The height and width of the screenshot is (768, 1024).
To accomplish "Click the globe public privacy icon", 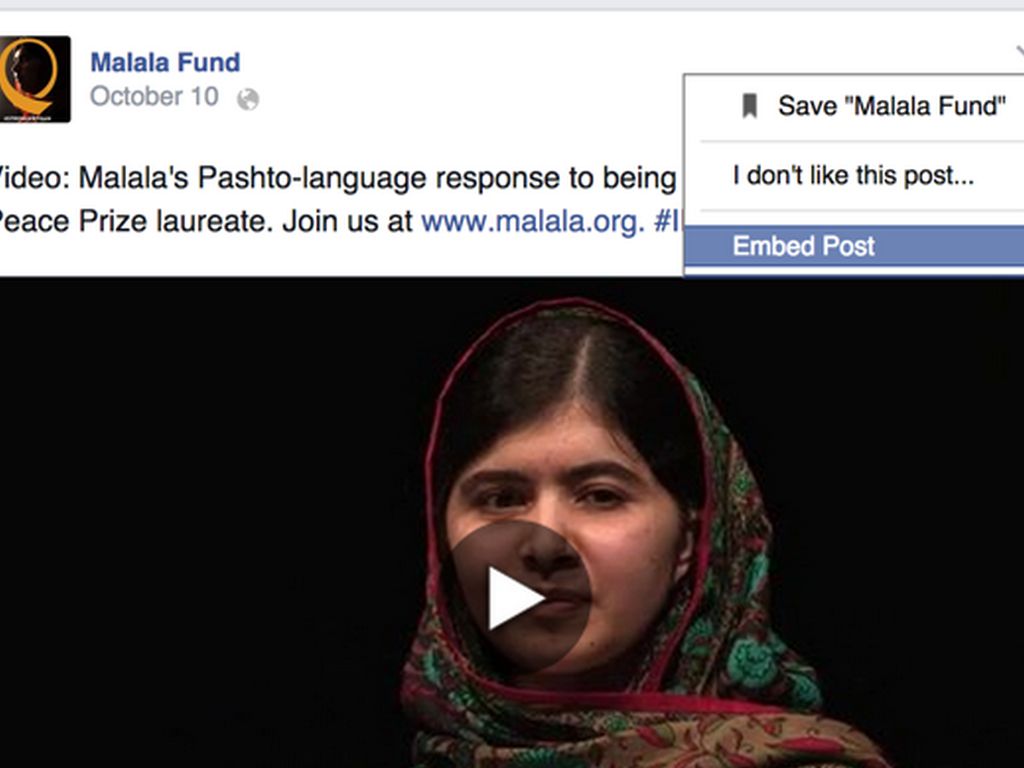I will [248, 99].
